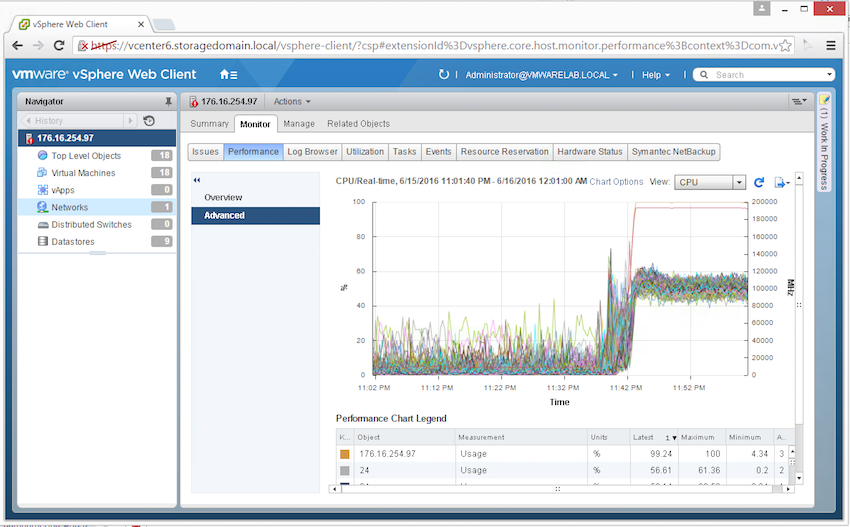Select the Performance sub-tab

click(x=253, y=152)
